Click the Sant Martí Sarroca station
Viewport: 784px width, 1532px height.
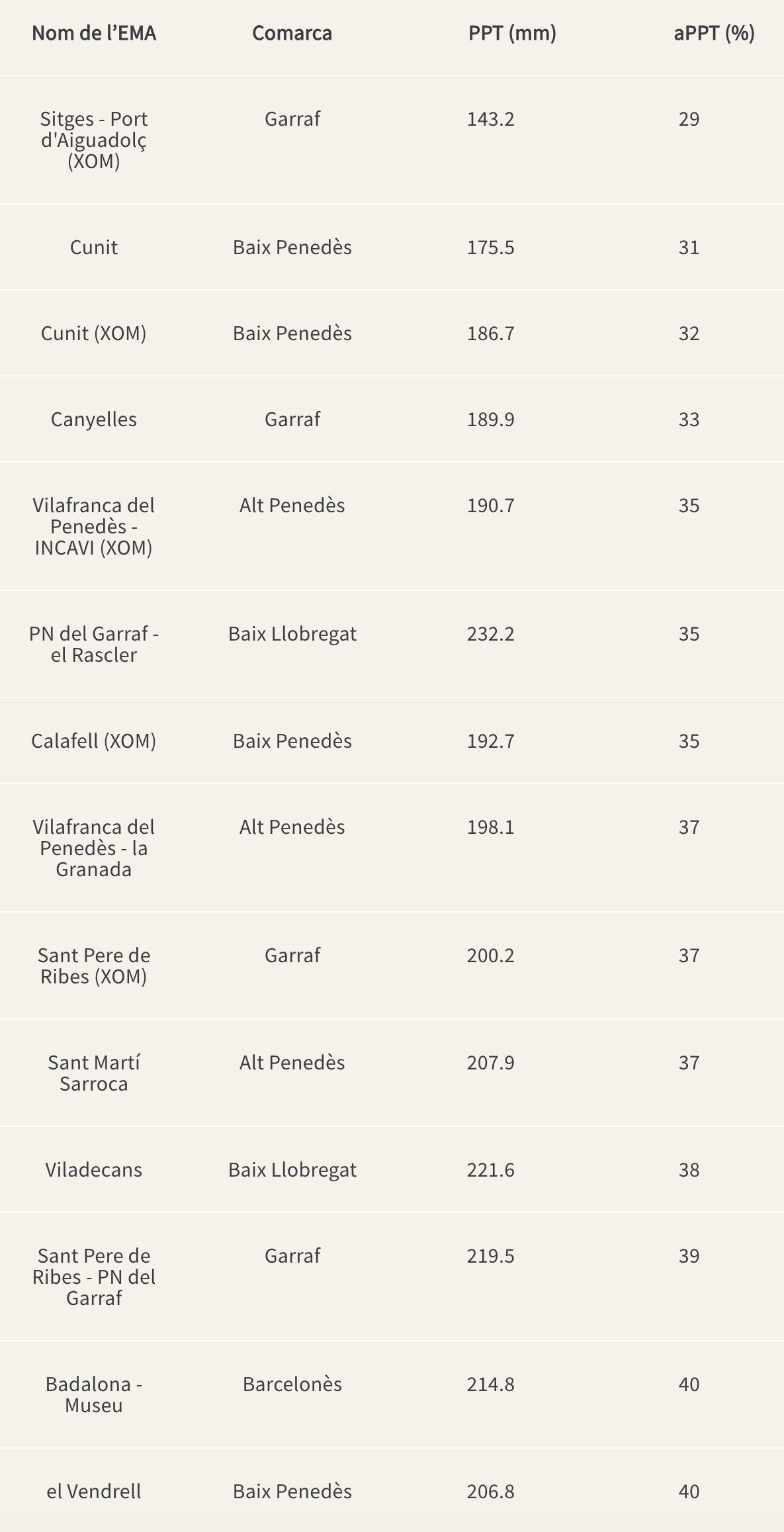[x=94, y=1073]
